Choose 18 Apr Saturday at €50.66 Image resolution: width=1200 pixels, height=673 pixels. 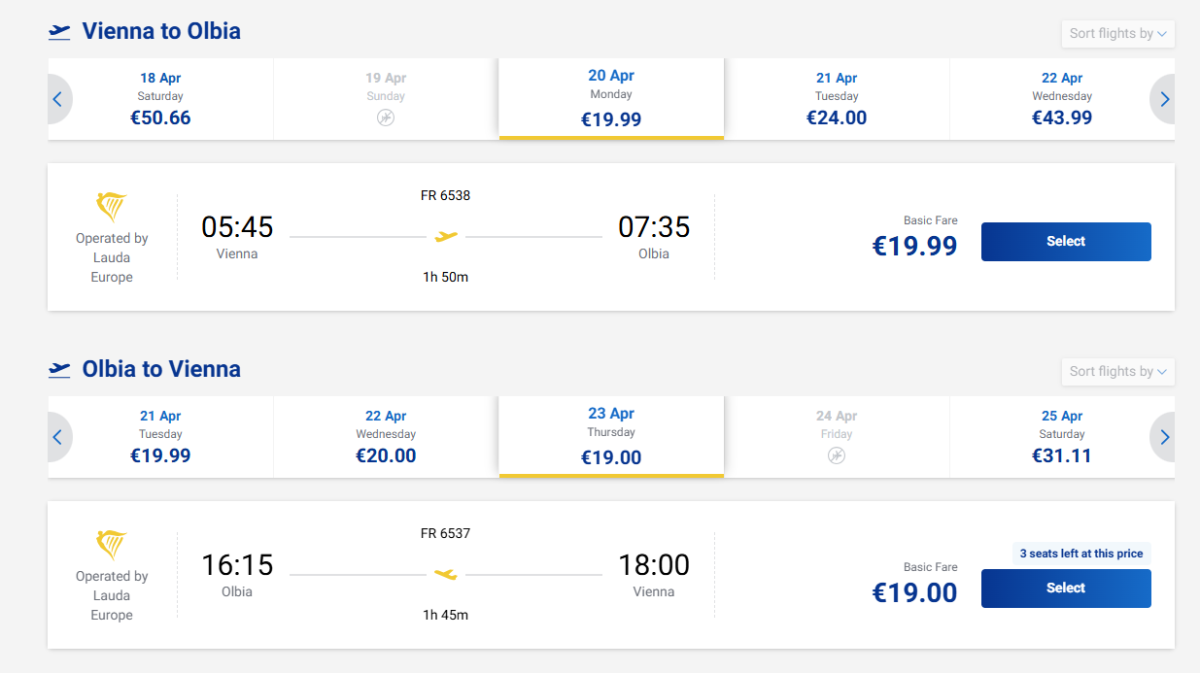[x=160, y=98]
